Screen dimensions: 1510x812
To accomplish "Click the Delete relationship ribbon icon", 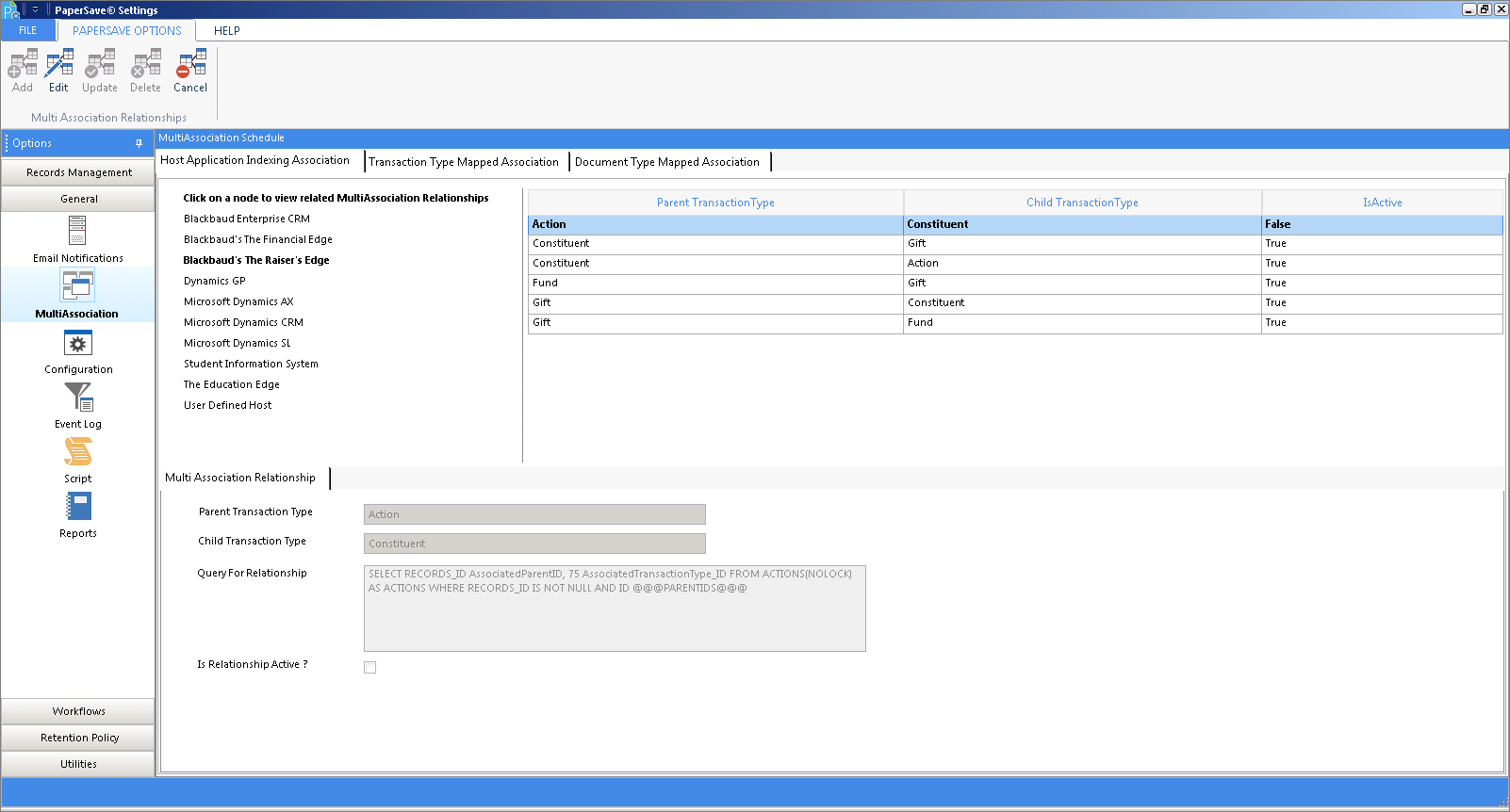I will [145, 72].
